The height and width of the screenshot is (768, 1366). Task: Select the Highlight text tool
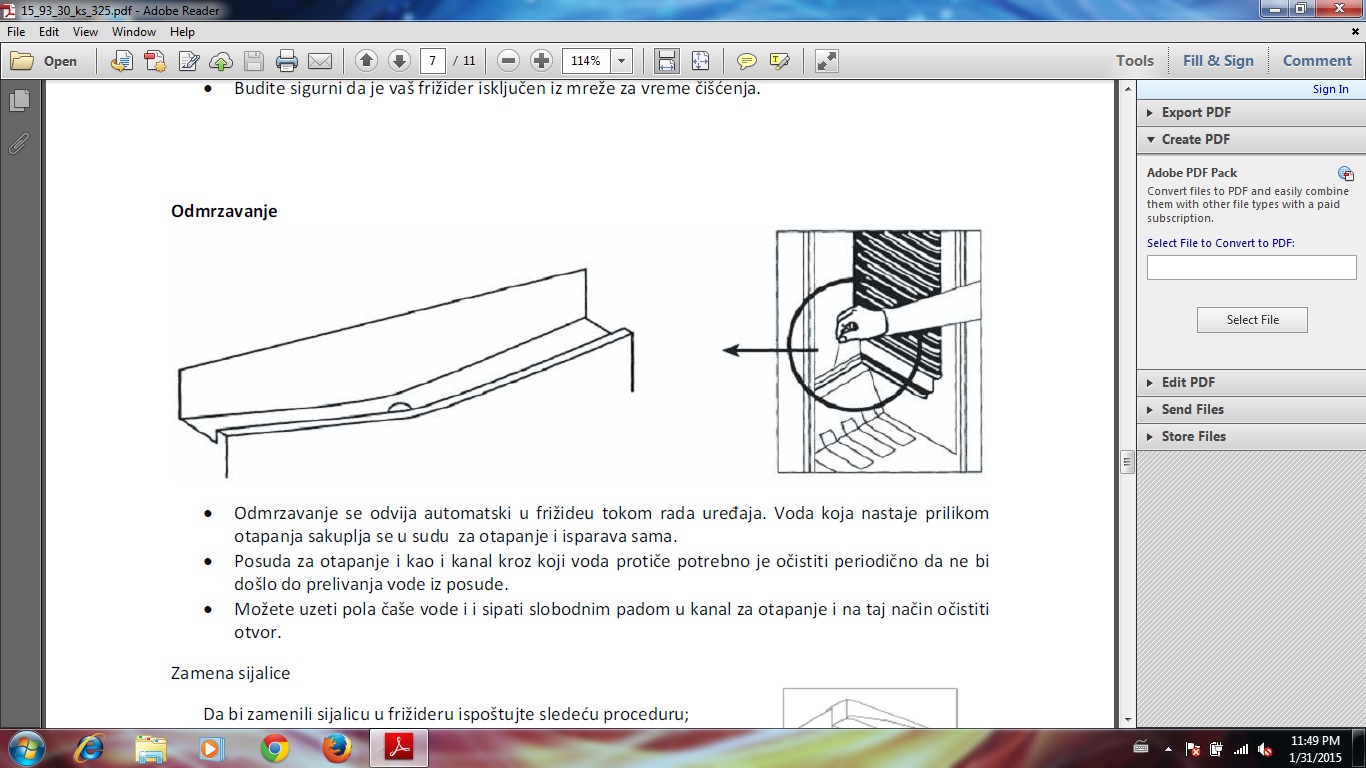780,61
